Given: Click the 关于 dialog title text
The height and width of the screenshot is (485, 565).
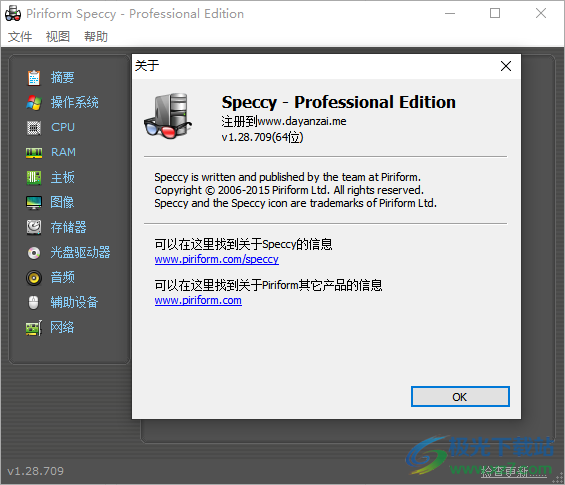Looking at the screenshot, I should (147, 66).
